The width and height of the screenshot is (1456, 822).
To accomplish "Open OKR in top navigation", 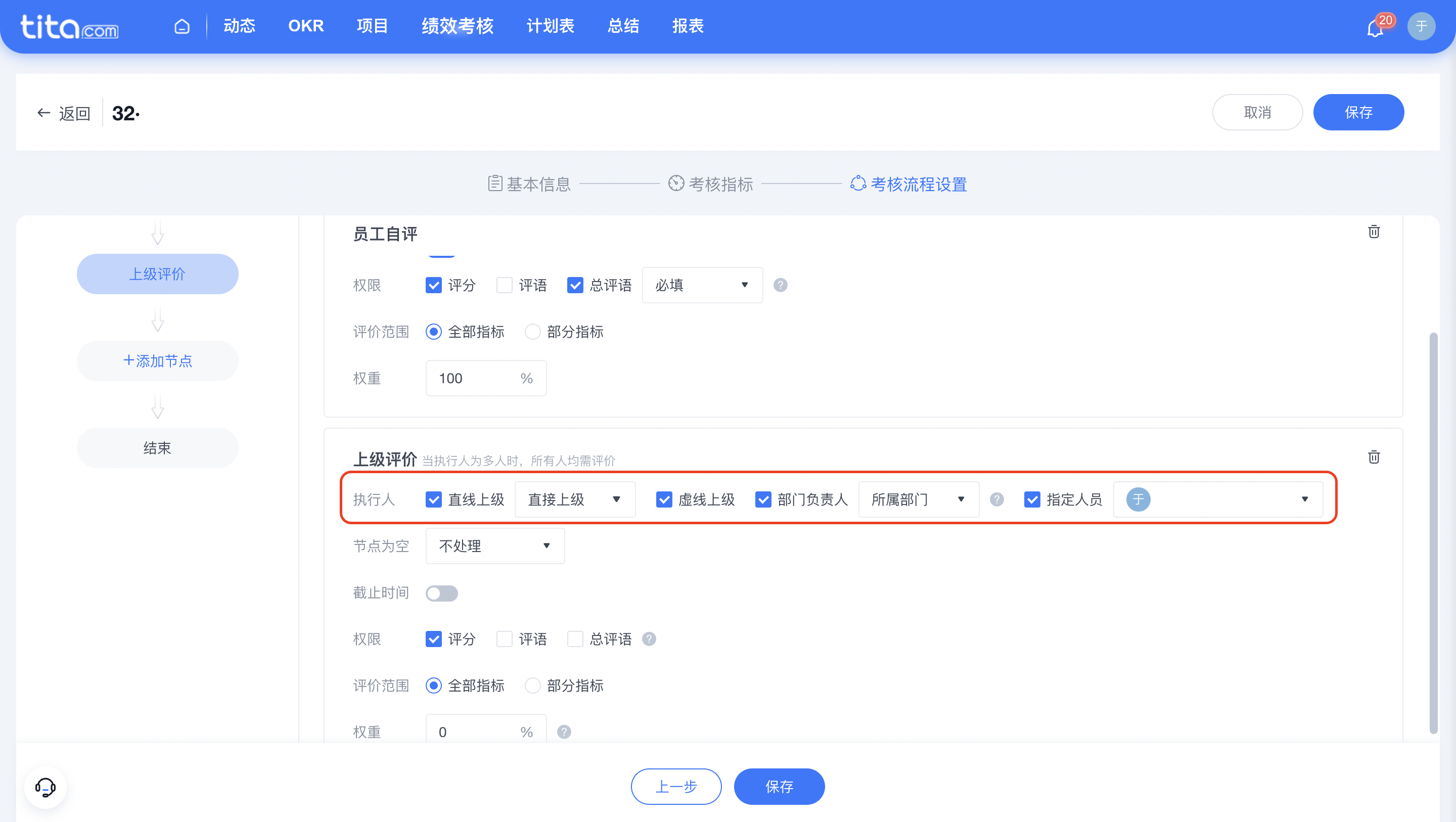I will 306,26.
